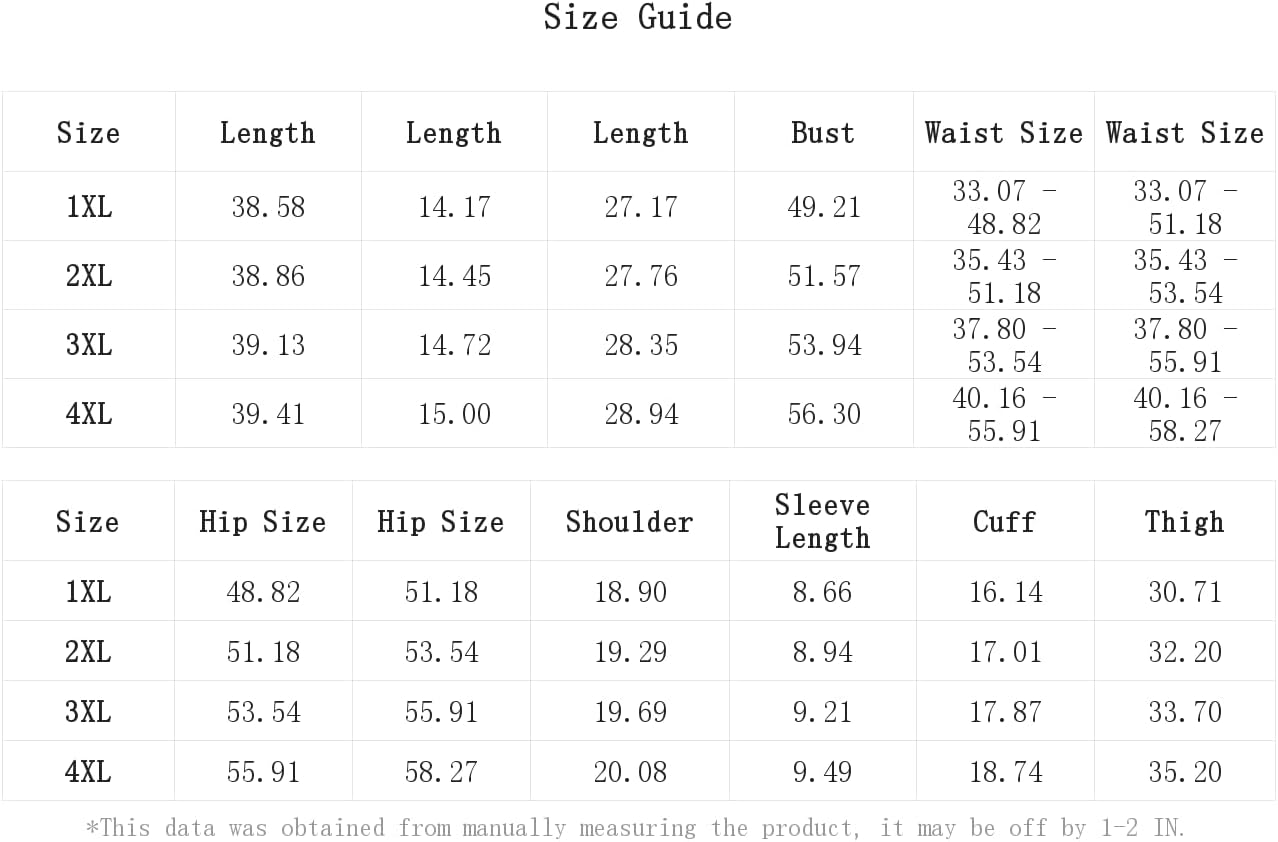
Task: Select the 1XL row in the top table
Action: (639, 207)
